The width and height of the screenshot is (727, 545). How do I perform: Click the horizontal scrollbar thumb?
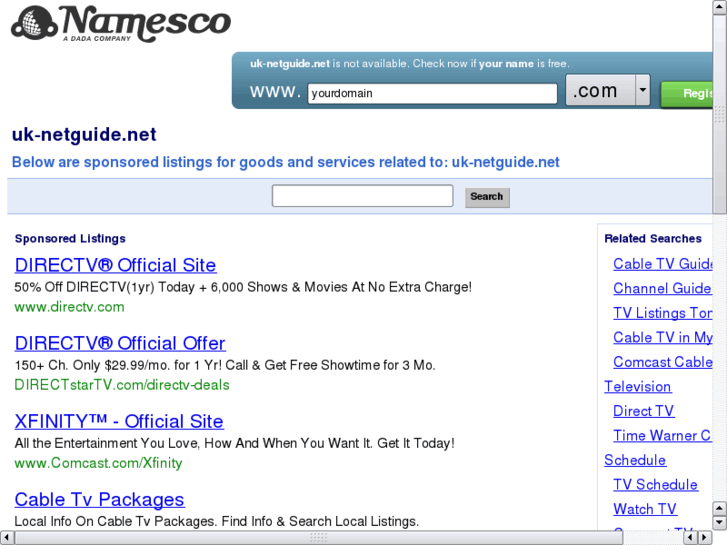pyautogui.click(x=319, y=538)
